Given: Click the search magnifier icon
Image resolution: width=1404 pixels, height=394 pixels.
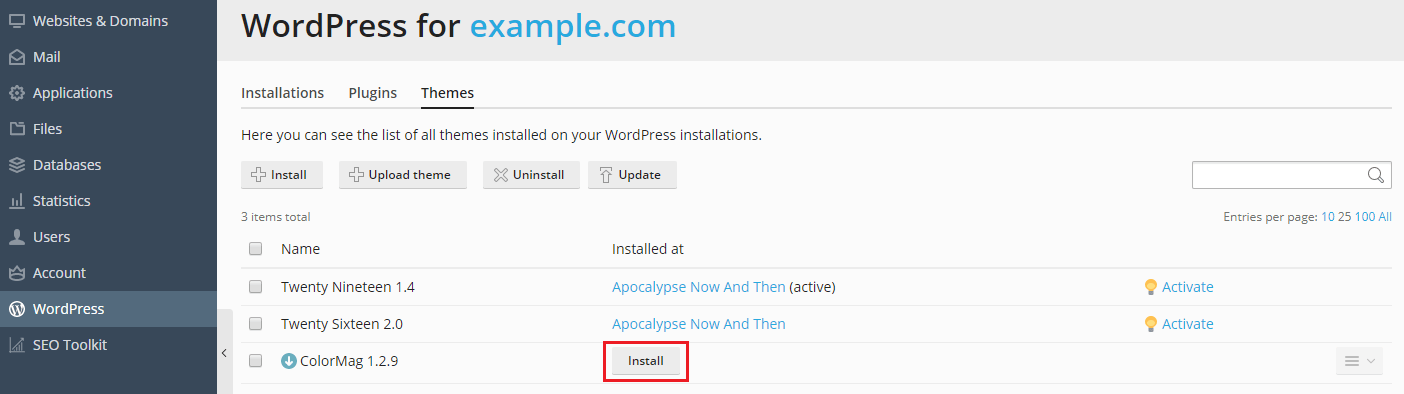Looking at the screenshot, I should click(x=1376, y=175).
